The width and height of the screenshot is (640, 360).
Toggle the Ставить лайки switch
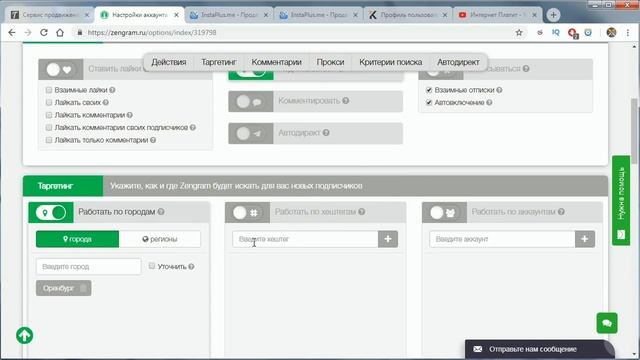click(60, 69)
